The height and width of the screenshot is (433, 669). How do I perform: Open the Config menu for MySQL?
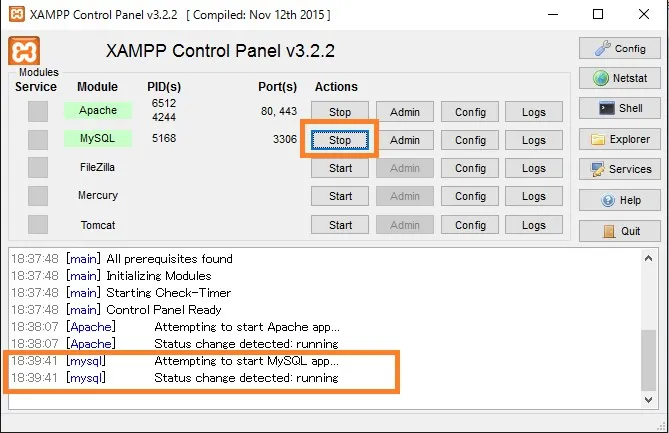(x=470, y=140)
